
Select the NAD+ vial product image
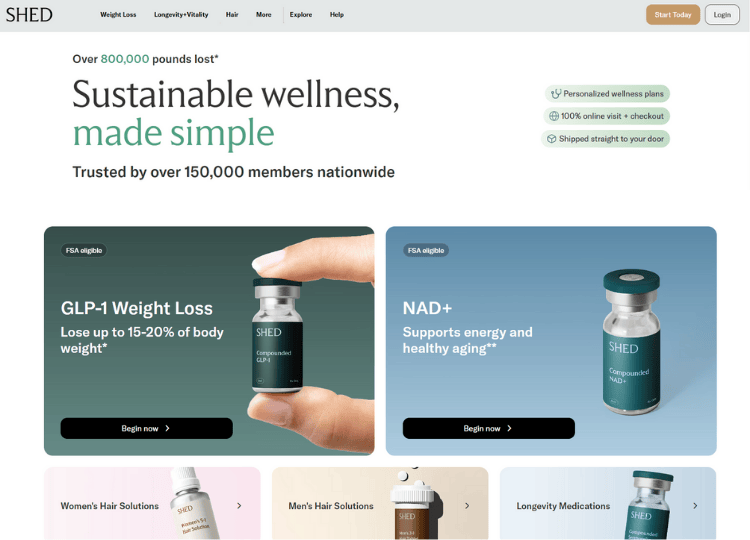point(631,342)
